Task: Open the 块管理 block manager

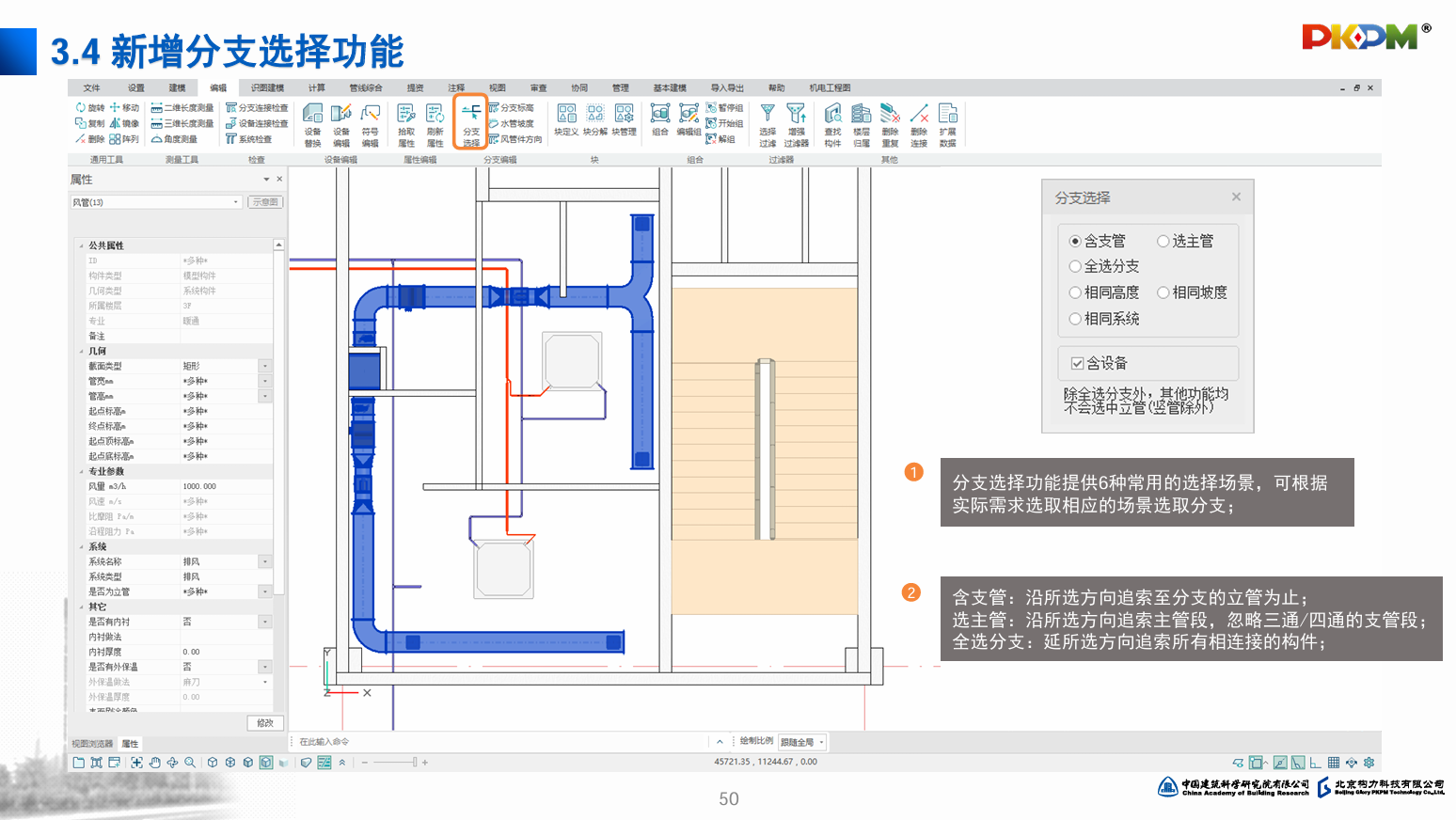Action: pyautogui.click(x=625, y=119)
